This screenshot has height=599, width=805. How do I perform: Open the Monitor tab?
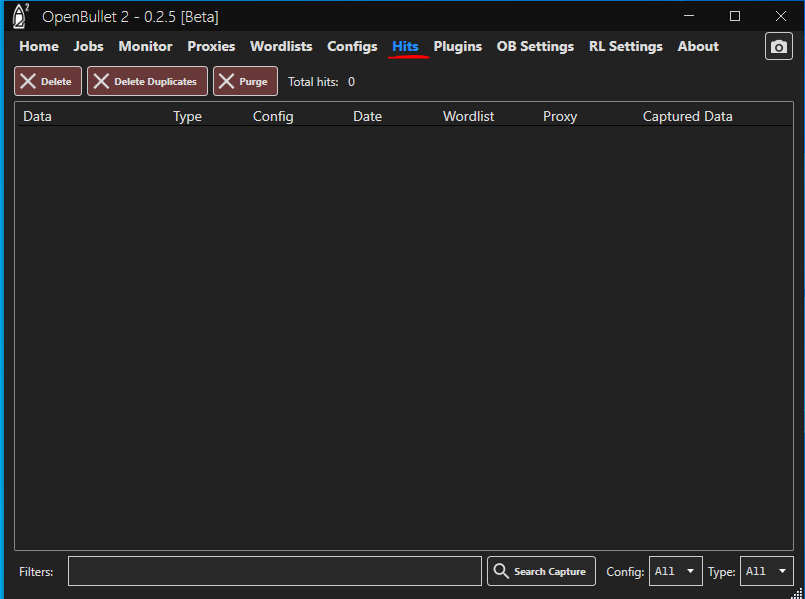pos(145,46)
